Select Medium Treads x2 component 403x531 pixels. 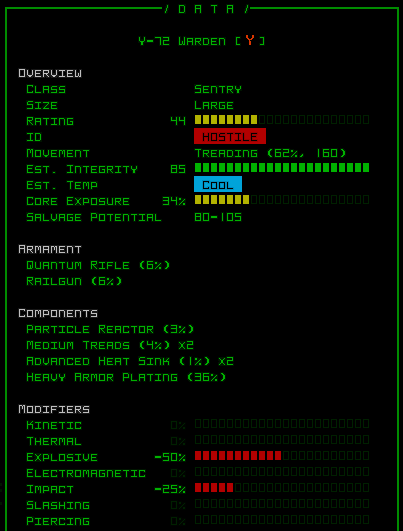(110, 345)
